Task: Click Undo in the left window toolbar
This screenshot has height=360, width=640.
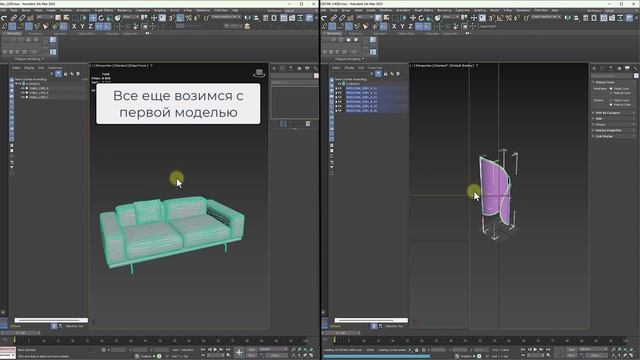Action: (x=4, y=18)
